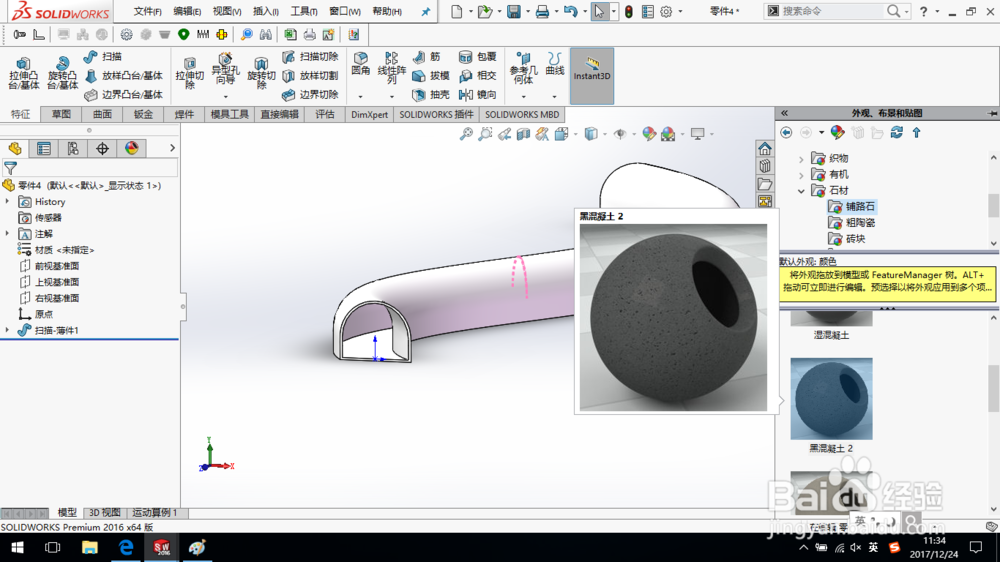The height and width of the screenshot is (562, 1000).
Task: Select the Extruded Cut (拉伸切除) tool
Action: [189, 73]
